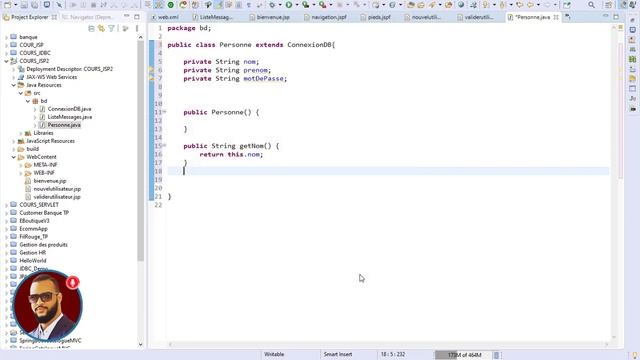The width and height of the screenshot is (640, 360).
Task: Open the Navigator view tab
Action: pos(88,17)
